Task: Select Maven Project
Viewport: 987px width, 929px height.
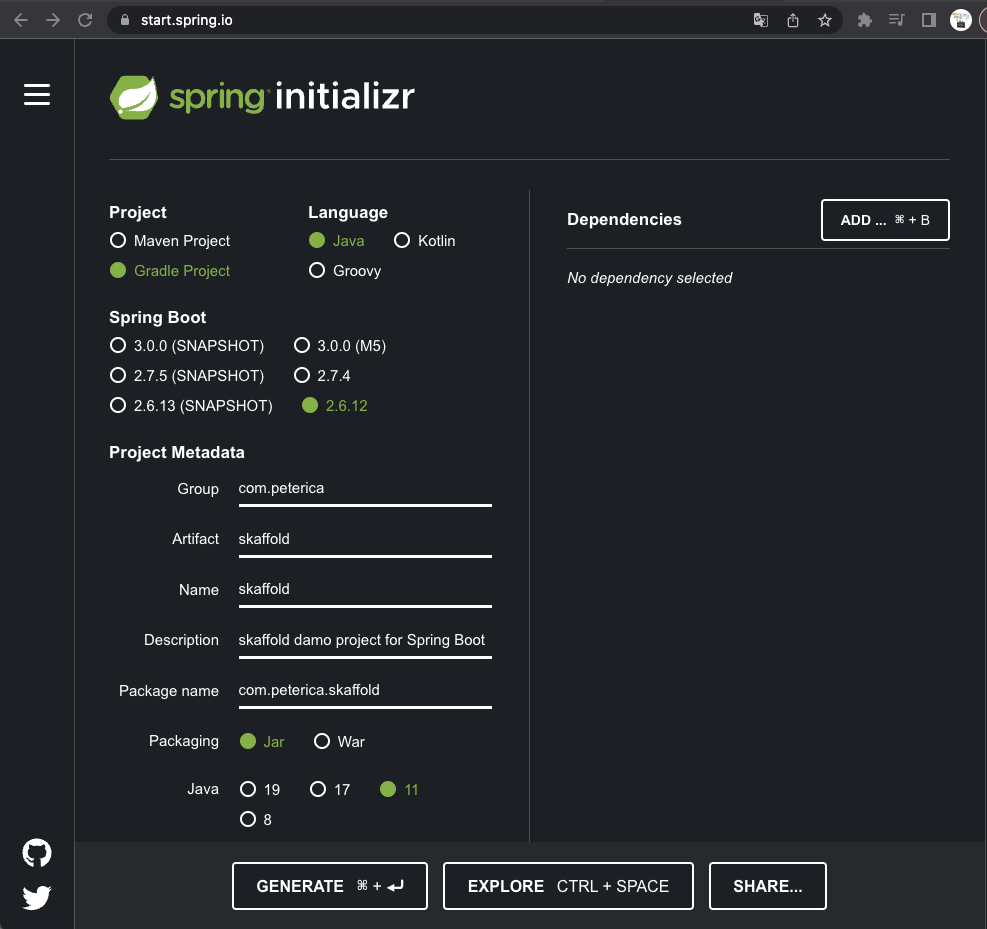Action: [x=170, y=240]
